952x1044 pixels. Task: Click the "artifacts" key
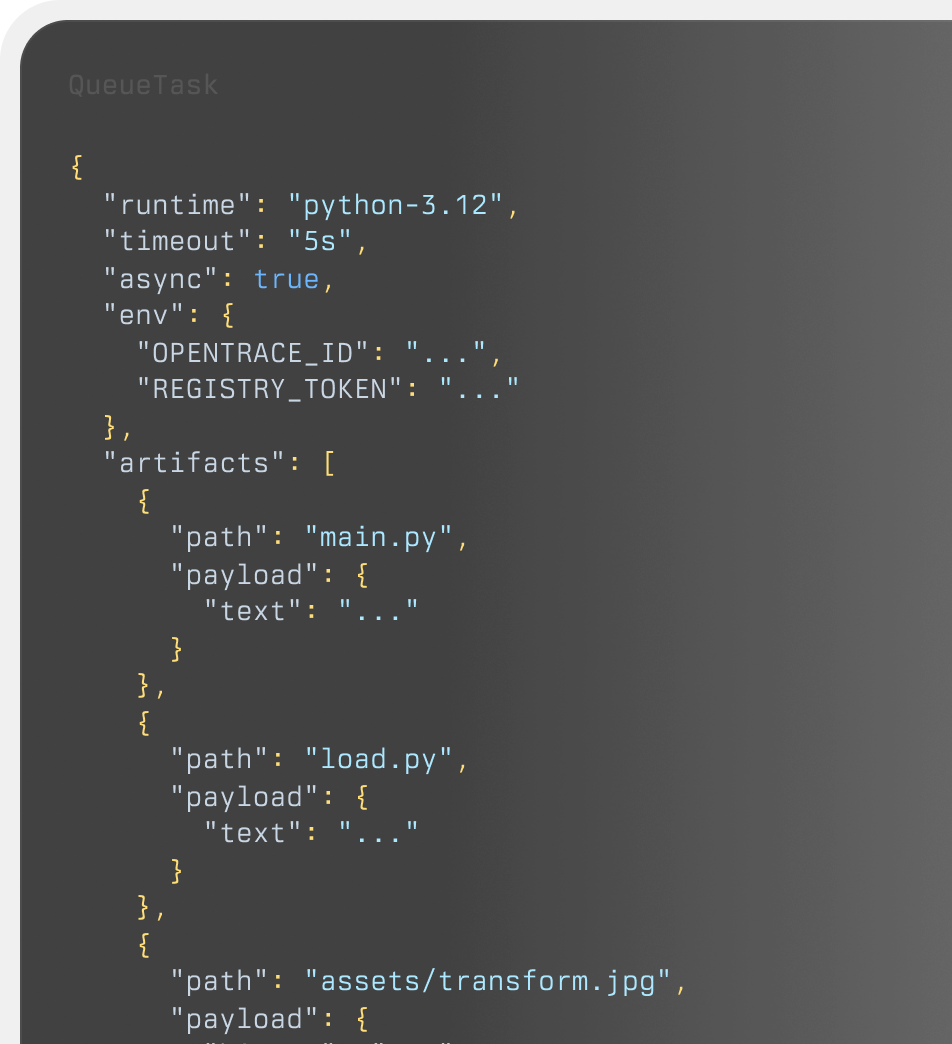tap(194, 463)
